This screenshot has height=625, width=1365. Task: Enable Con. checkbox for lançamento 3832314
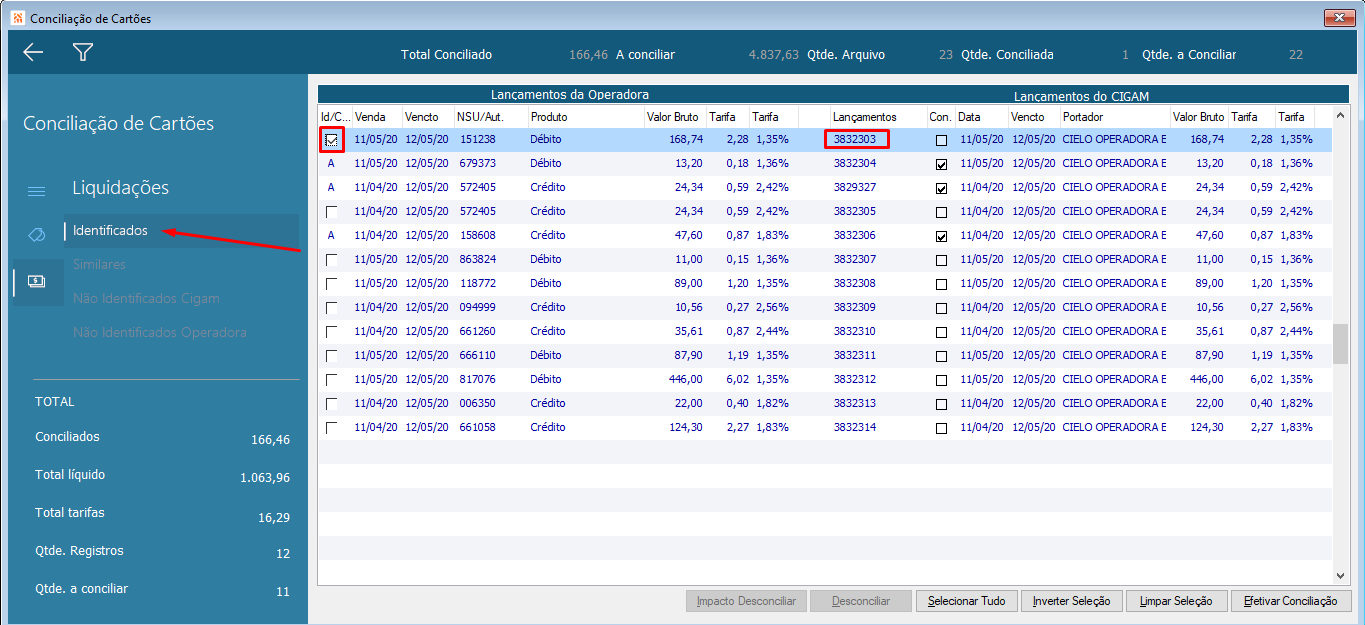pos(941,428)
